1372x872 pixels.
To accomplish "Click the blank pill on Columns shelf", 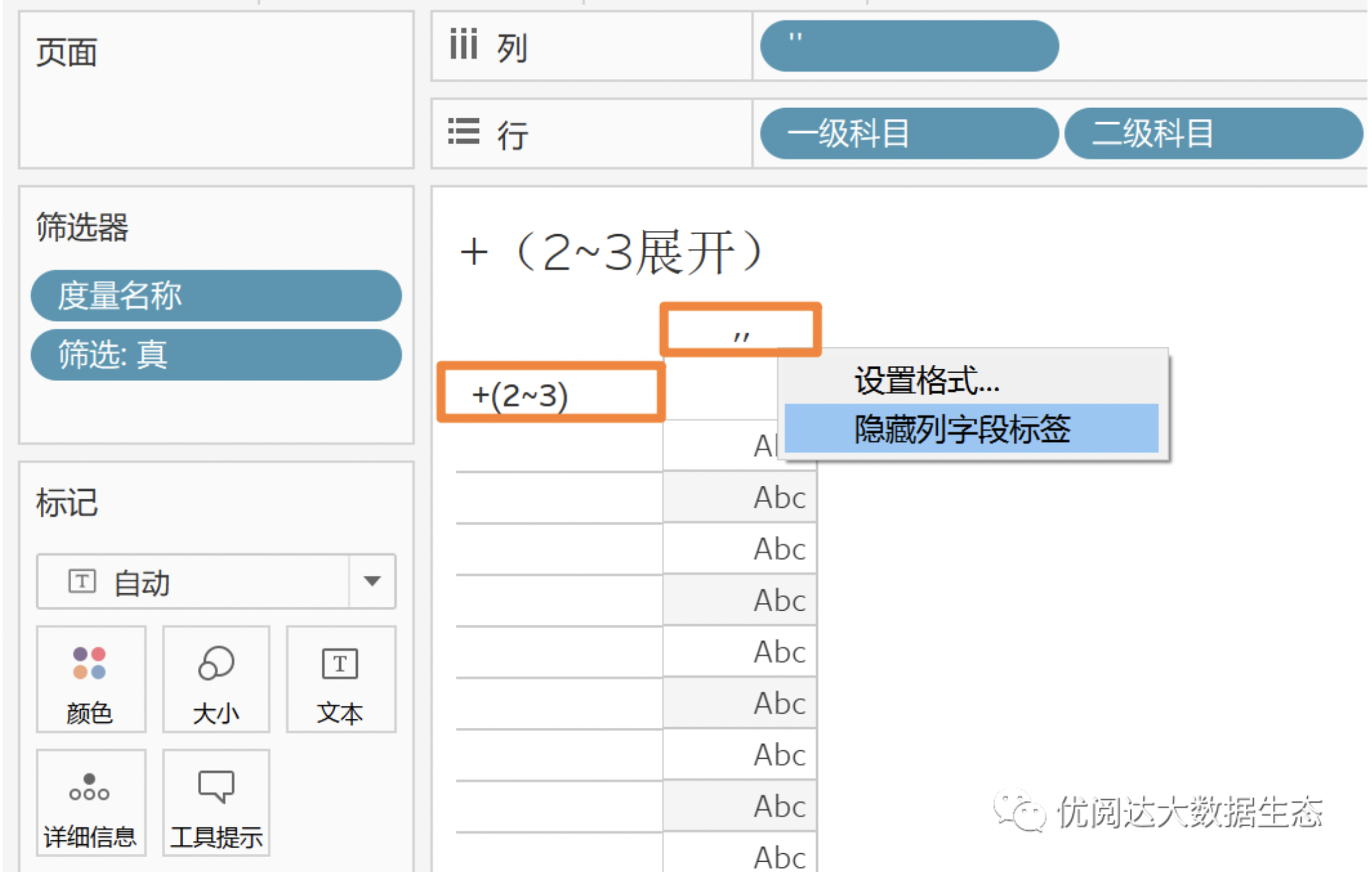I will pyautogui.click(x=909, y=45).
